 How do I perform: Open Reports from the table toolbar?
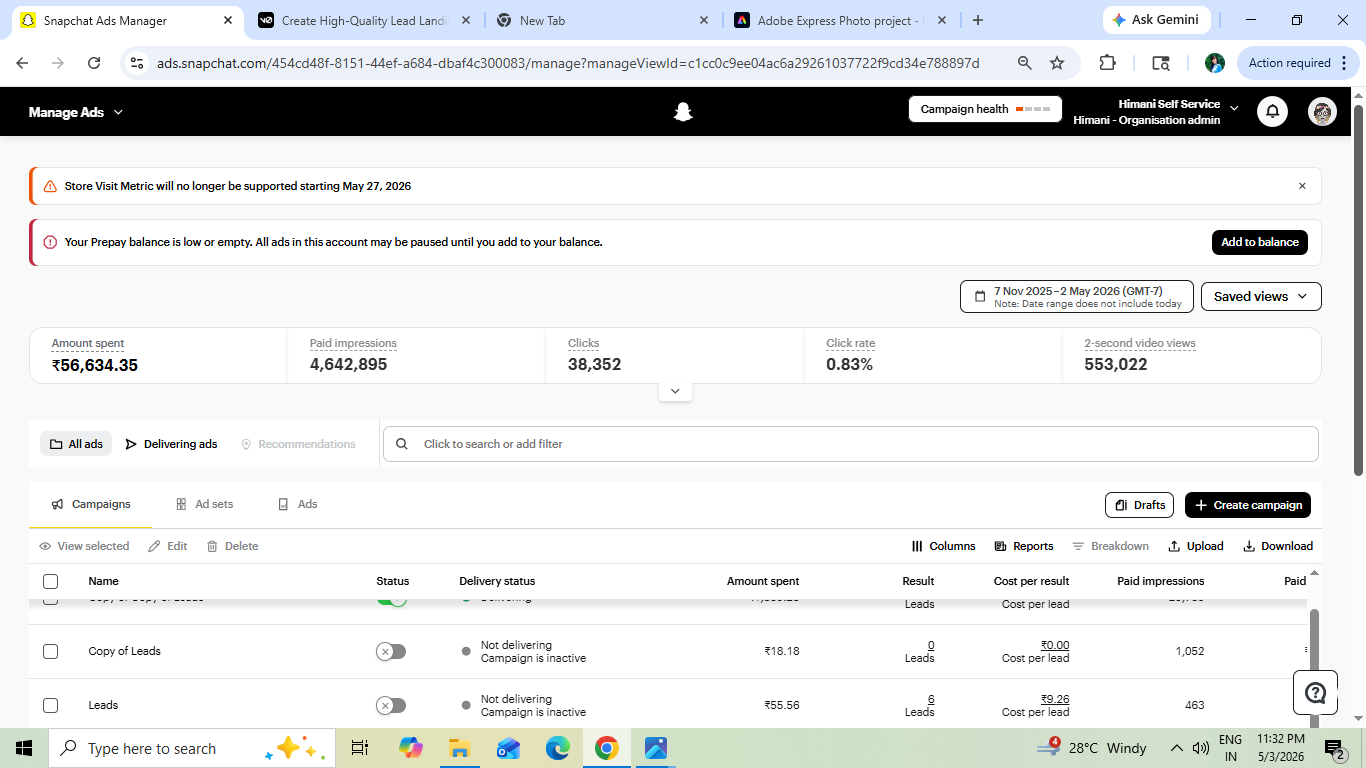(x=1024, y=546)
